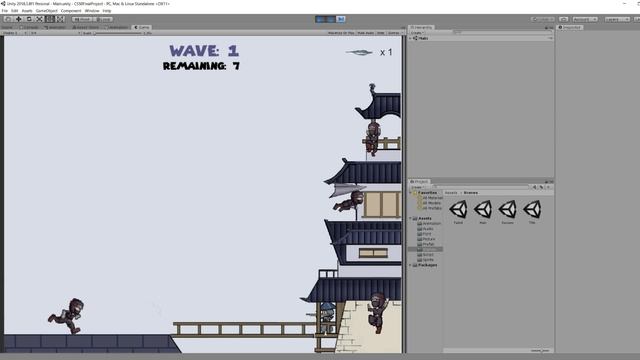Select the Hand tool in toolbar
Viewport: 640px width, 360px height.
point(8,19)
